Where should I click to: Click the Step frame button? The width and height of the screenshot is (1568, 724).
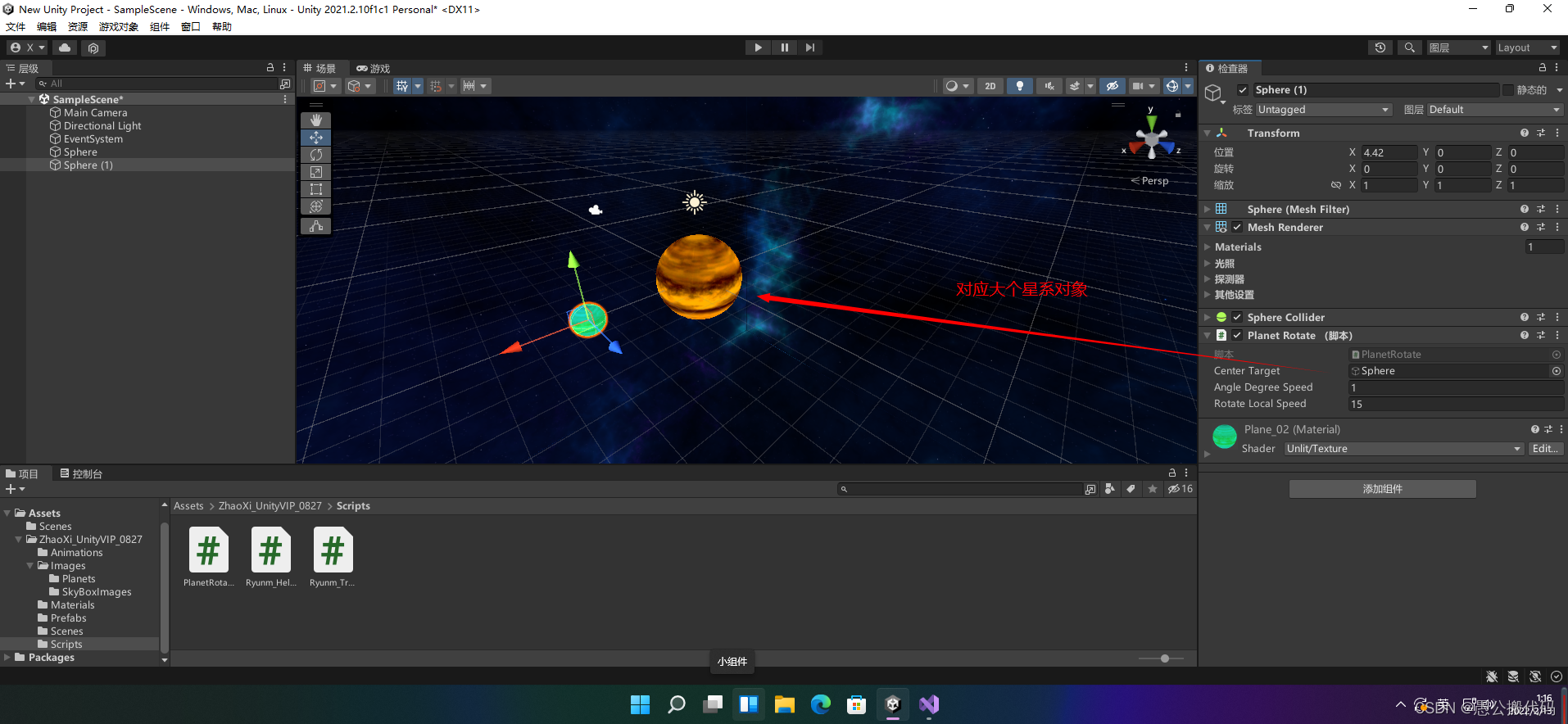pyautogui.click(x=810, y=48)
